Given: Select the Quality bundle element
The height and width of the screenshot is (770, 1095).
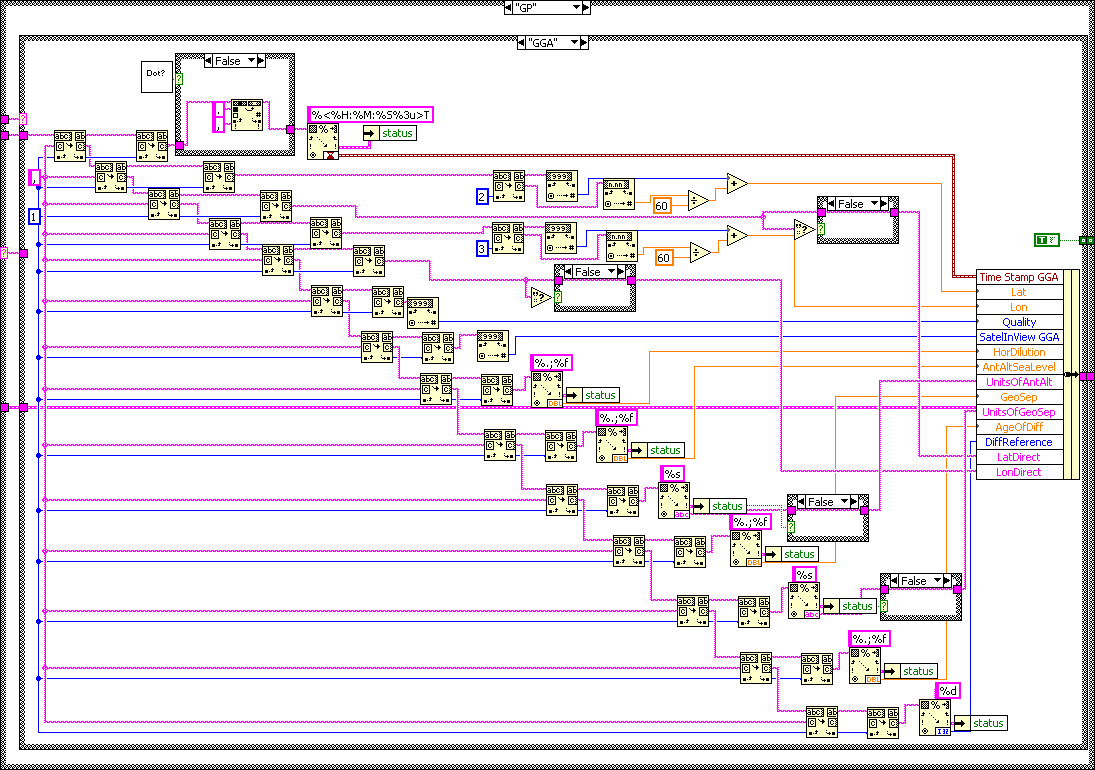Looking at the screenshot, I should 1019,322.
